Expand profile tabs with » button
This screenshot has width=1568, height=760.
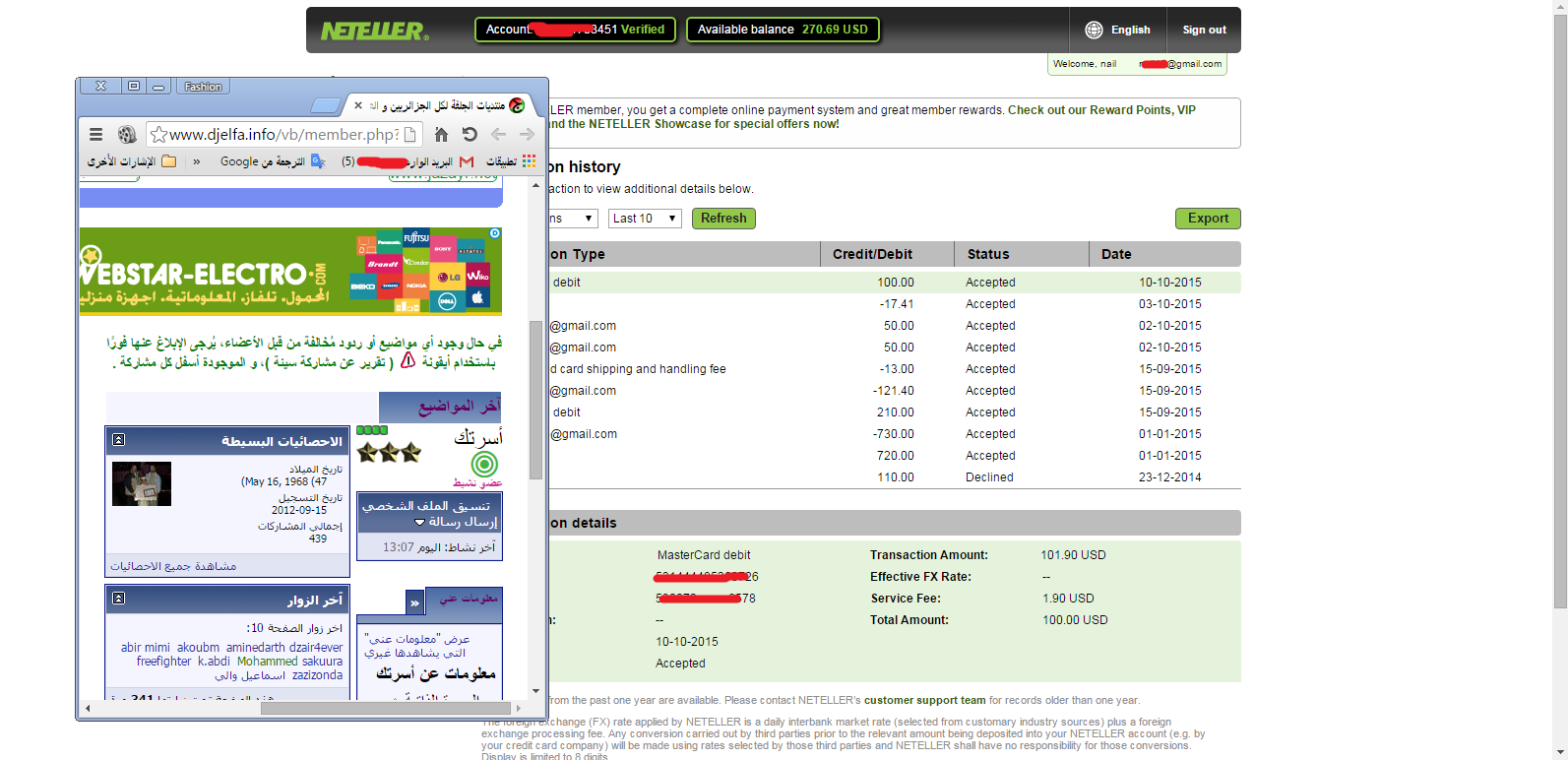[x=414, y=602]
